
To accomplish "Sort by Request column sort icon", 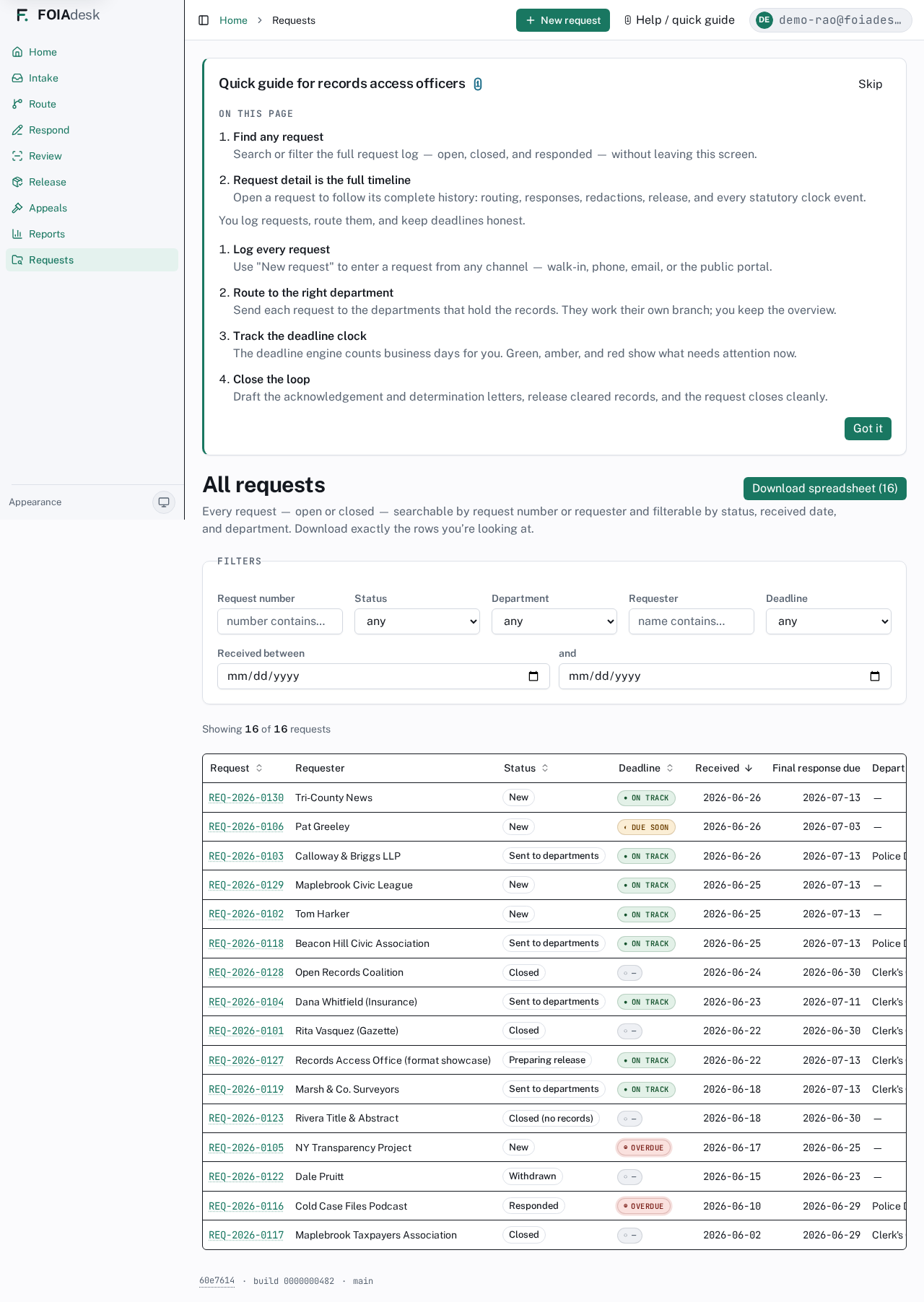I will point(259,768).
